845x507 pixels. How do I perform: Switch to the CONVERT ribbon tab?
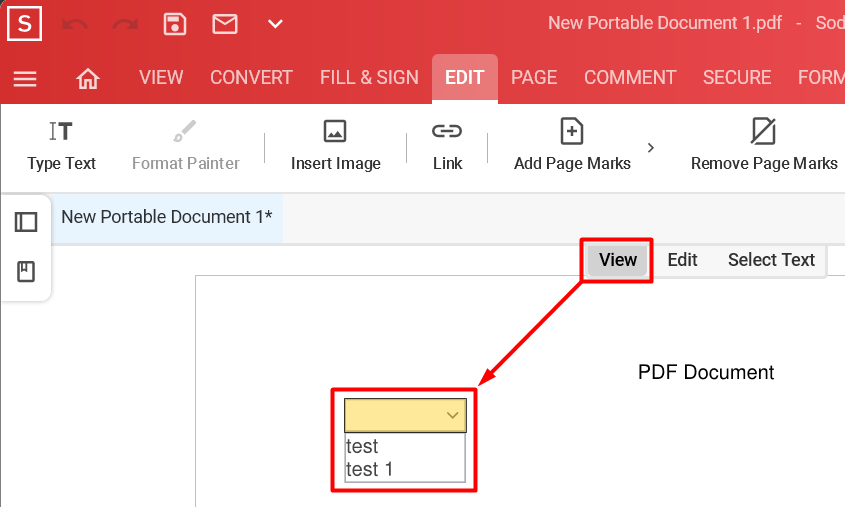point(251,78)
